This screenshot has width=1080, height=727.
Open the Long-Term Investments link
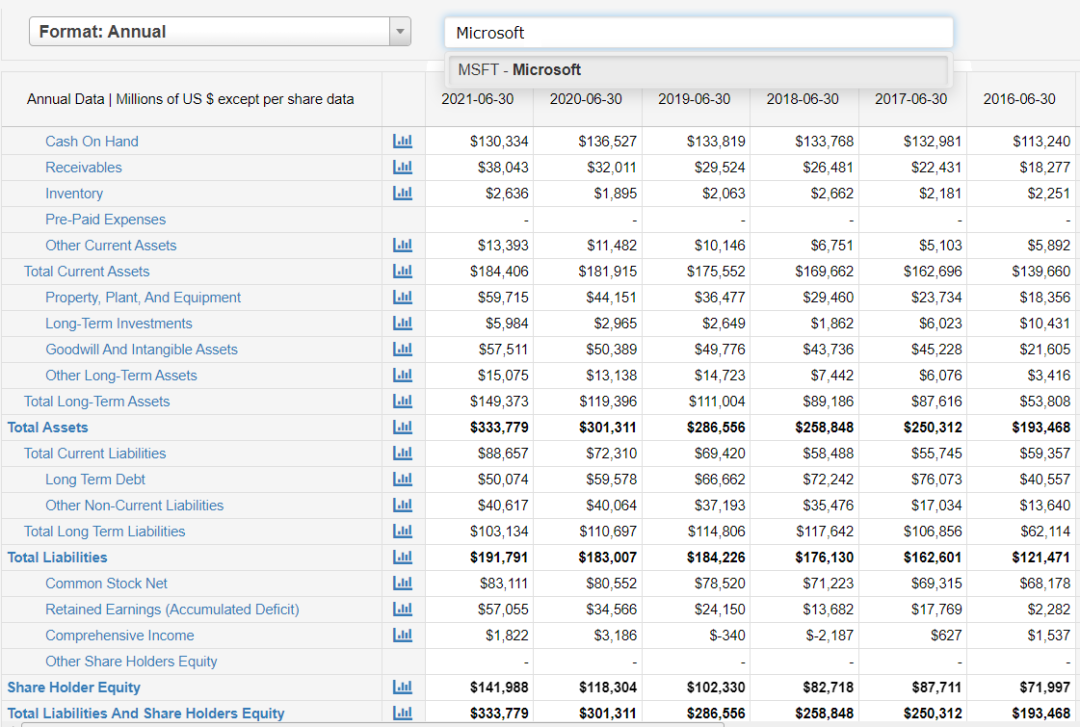118,323
